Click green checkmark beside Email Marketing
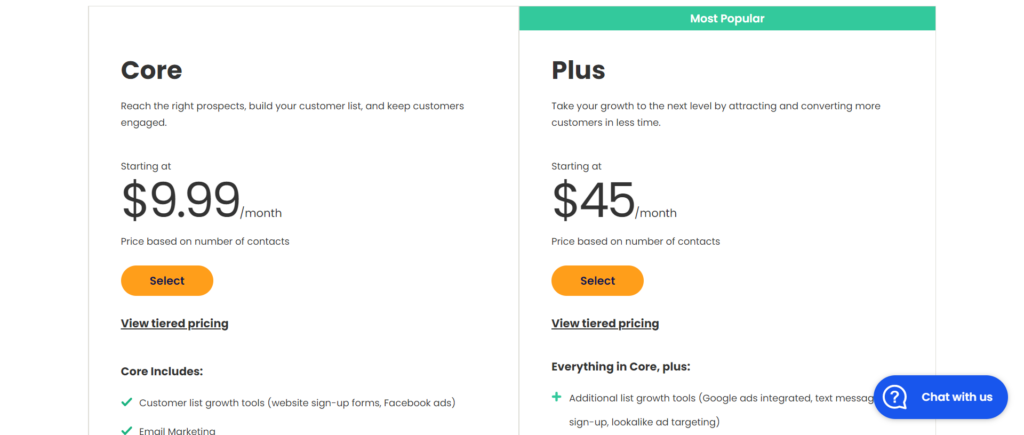 coord(127,430)
